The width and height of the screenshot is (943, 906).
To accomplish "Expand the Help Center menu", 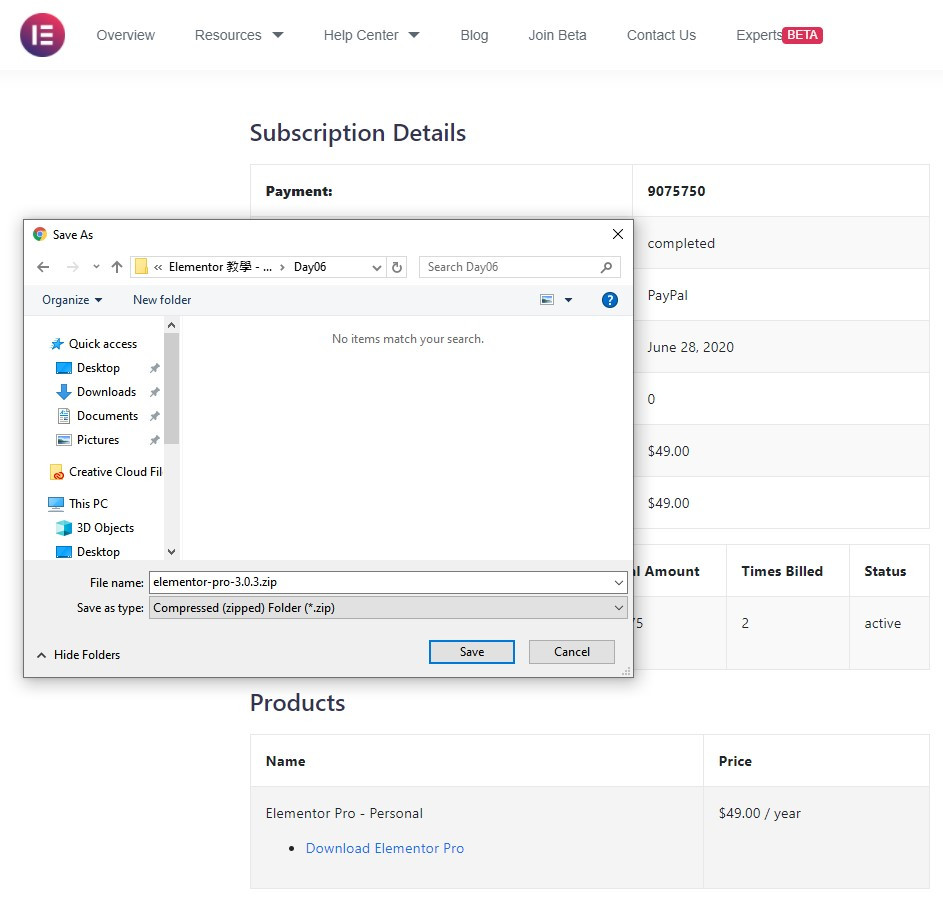I will [371, 35].
